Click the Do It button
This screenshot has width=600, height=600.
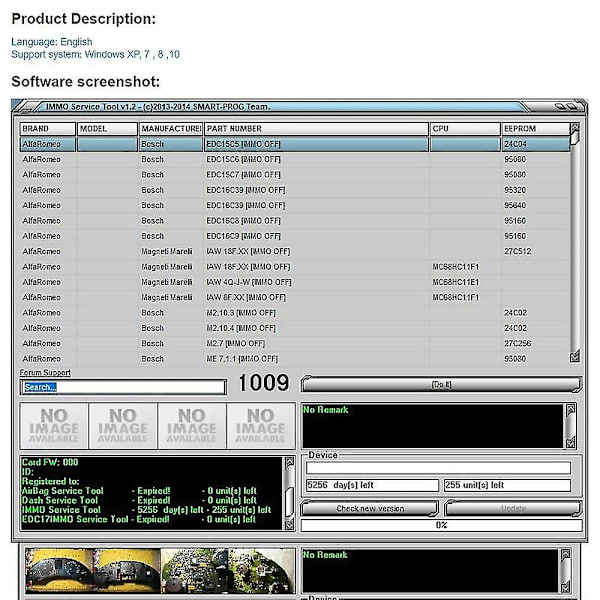(x=442, y=384)
